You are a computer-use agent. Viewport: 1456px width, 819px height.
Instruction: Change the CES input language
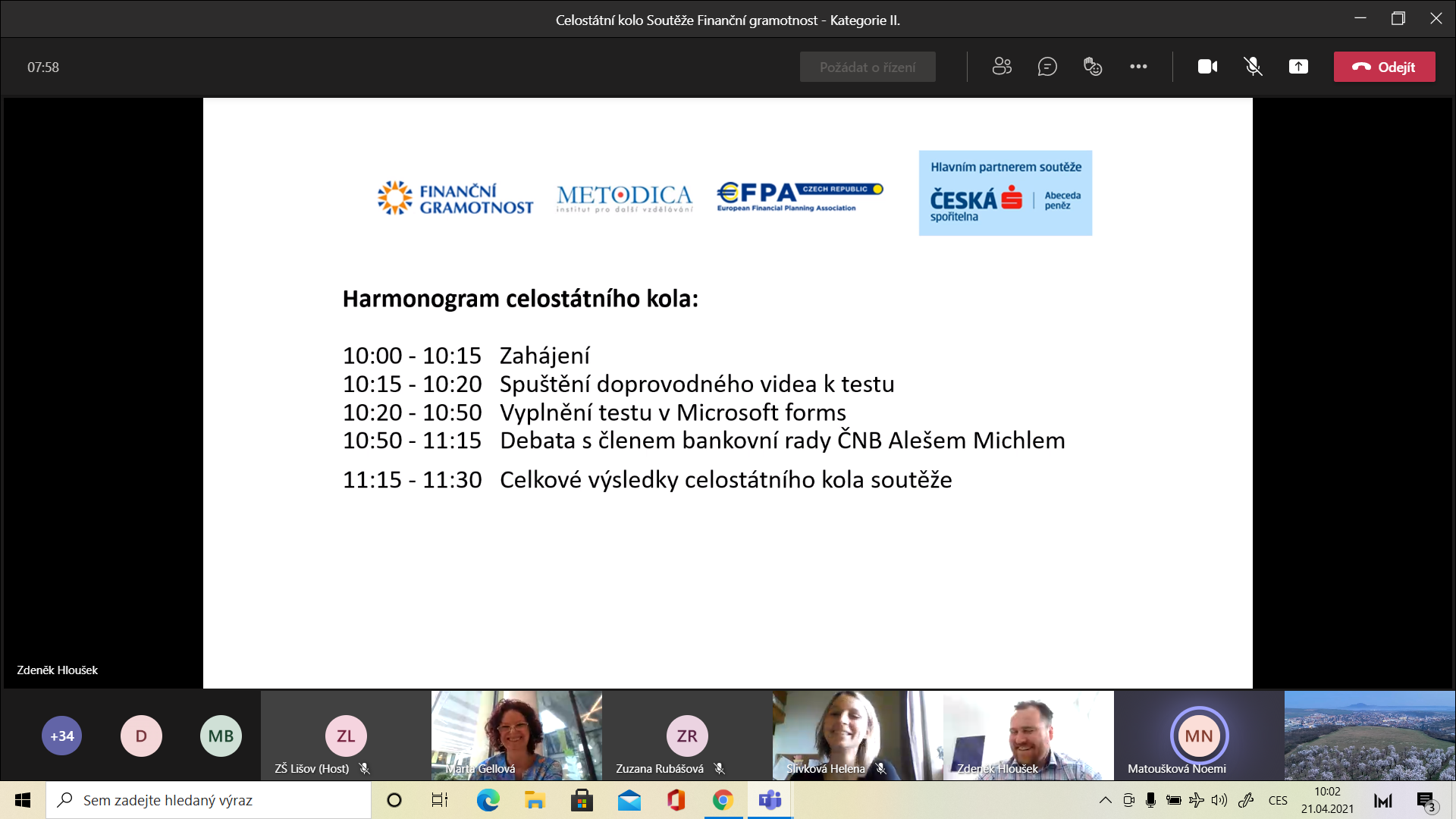1278,800
